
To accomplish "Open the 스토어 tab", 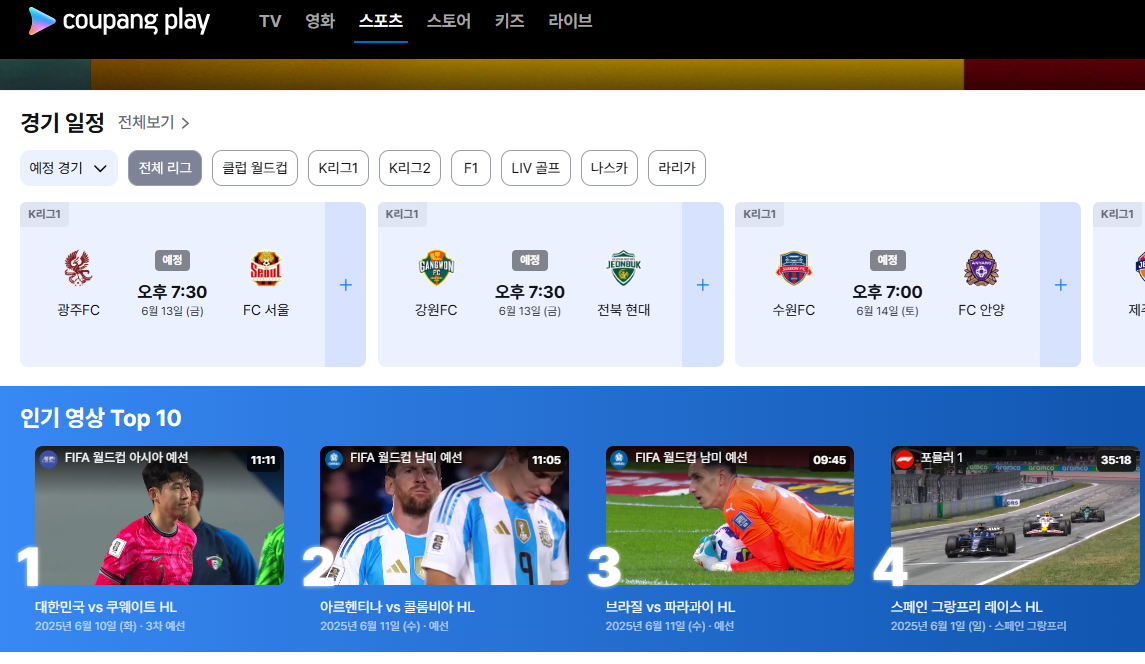I will (x=448, y=21).
